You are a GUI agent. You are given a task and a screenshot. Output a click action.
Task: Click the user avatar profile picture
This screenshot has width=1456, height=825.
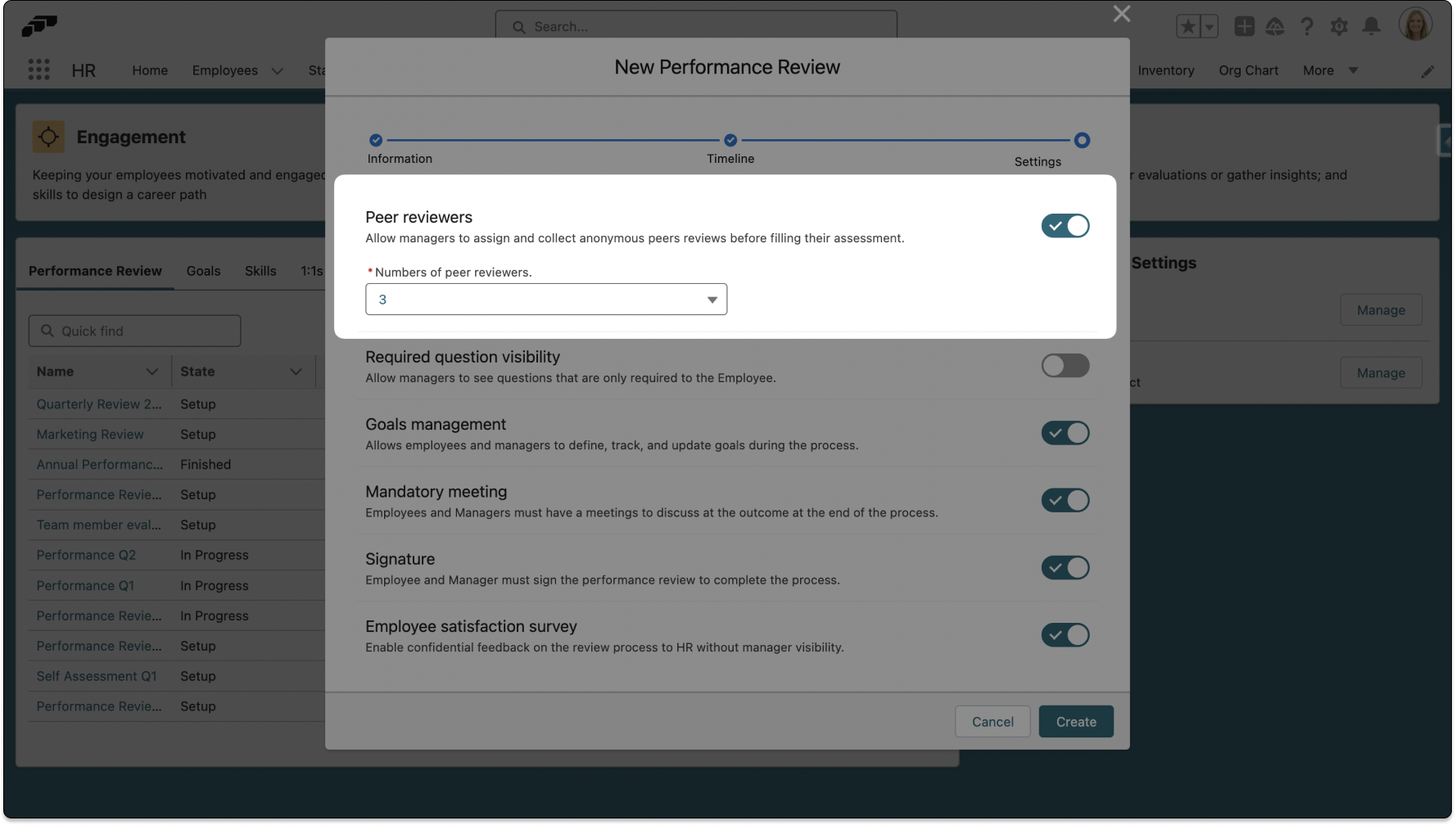[1414, 25]
